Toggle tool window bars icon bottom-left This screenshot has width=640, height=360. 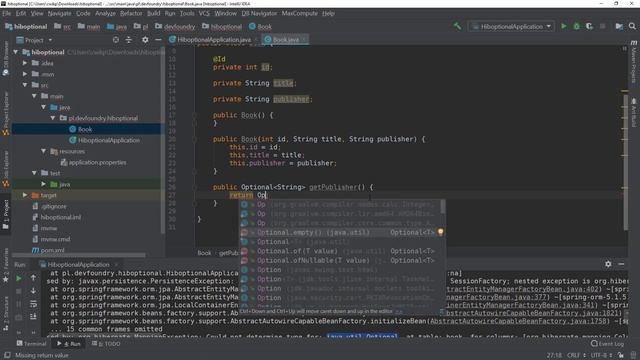click(7, 355)
